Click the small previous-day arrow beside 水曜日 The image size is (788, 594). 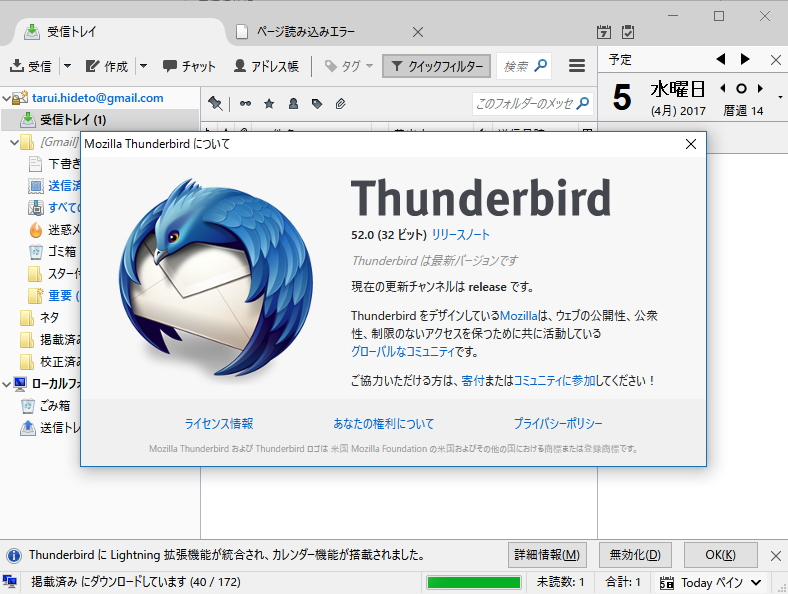723,88
